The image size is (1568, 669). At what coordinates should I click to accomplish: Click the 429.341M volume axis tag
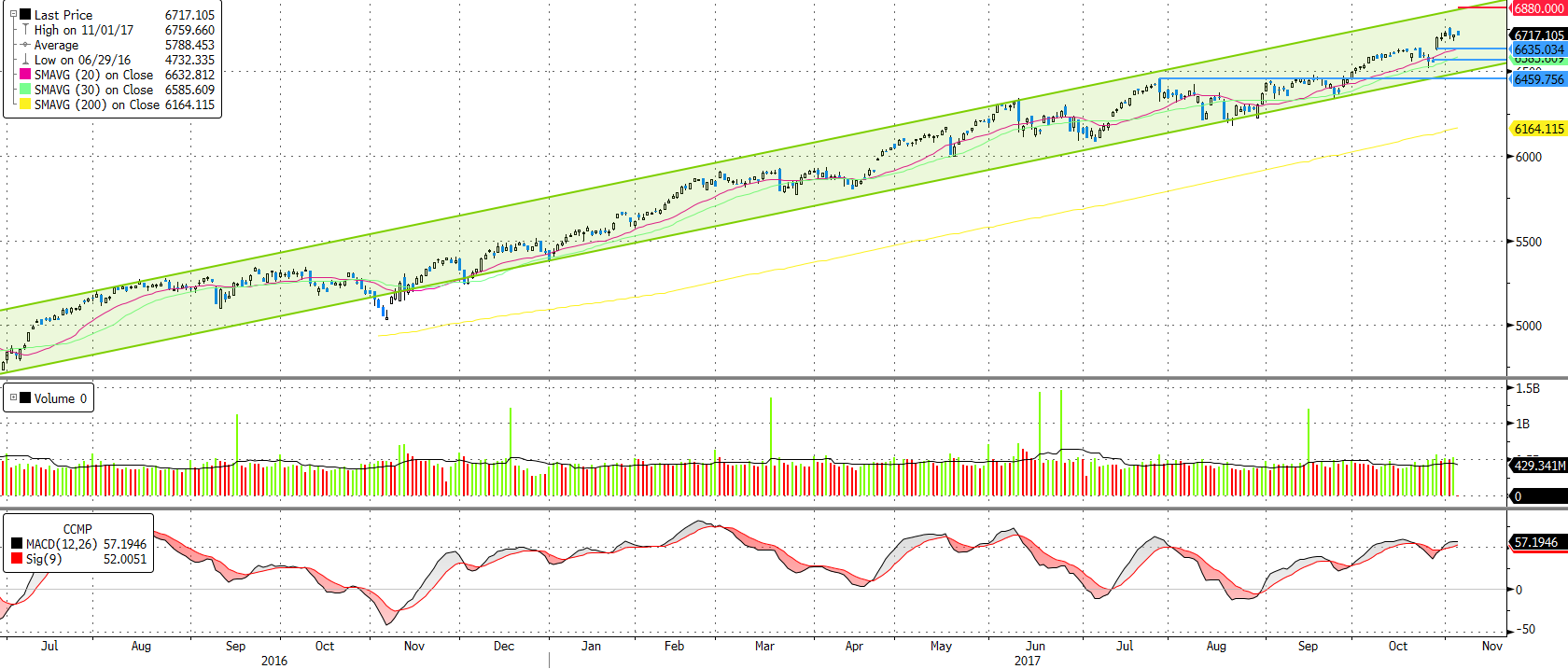(1537, 466)
